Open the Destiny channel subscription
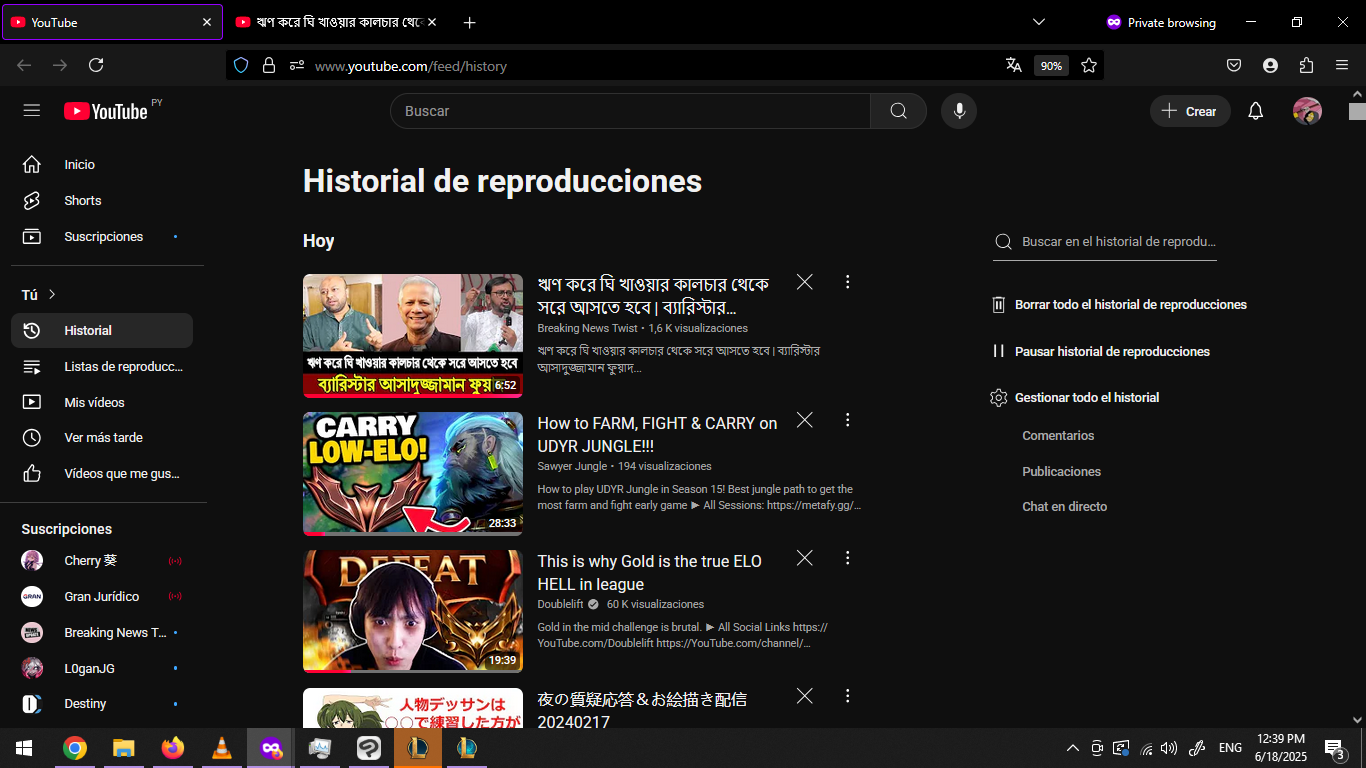The image size is (1366, 768). [x=102, y=704]
